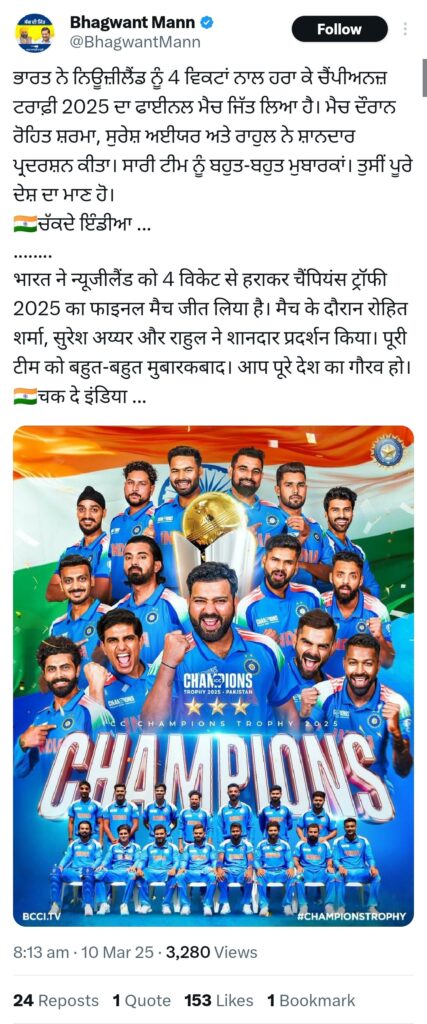View the 1 Quote list

[141, 1000]
